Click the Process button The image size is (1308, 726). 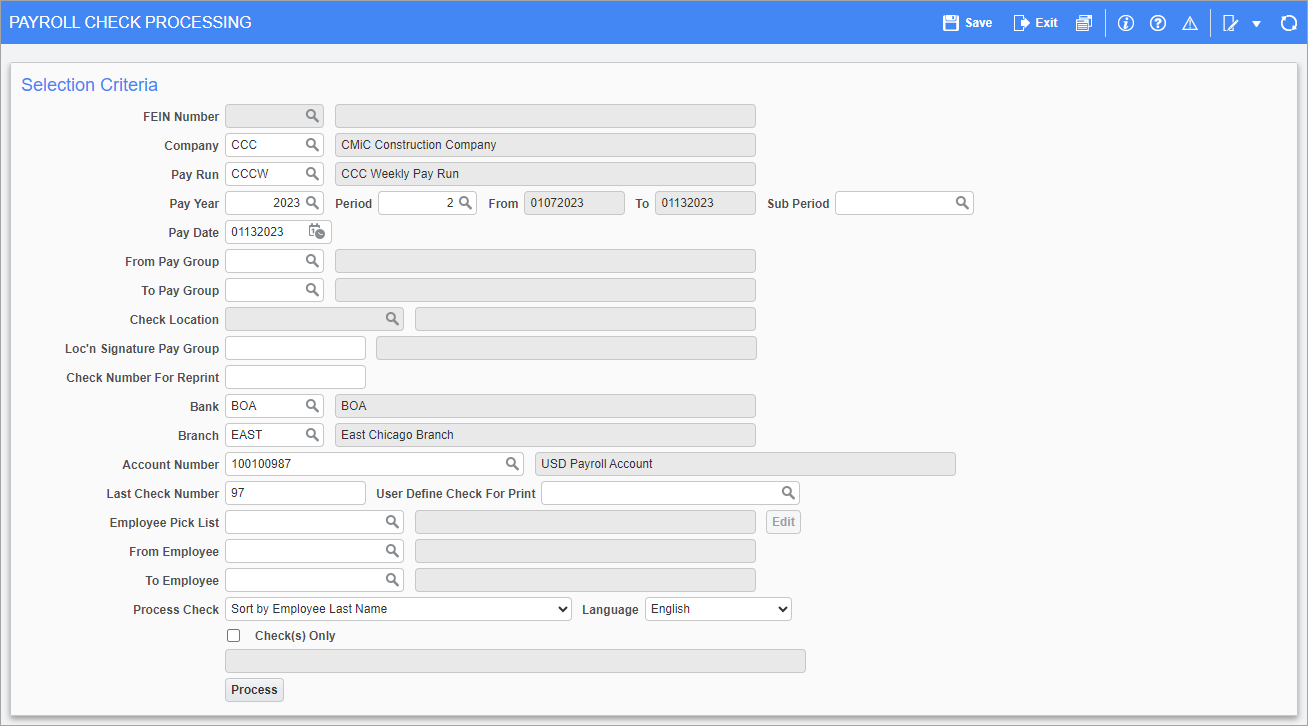pos(254,690)
